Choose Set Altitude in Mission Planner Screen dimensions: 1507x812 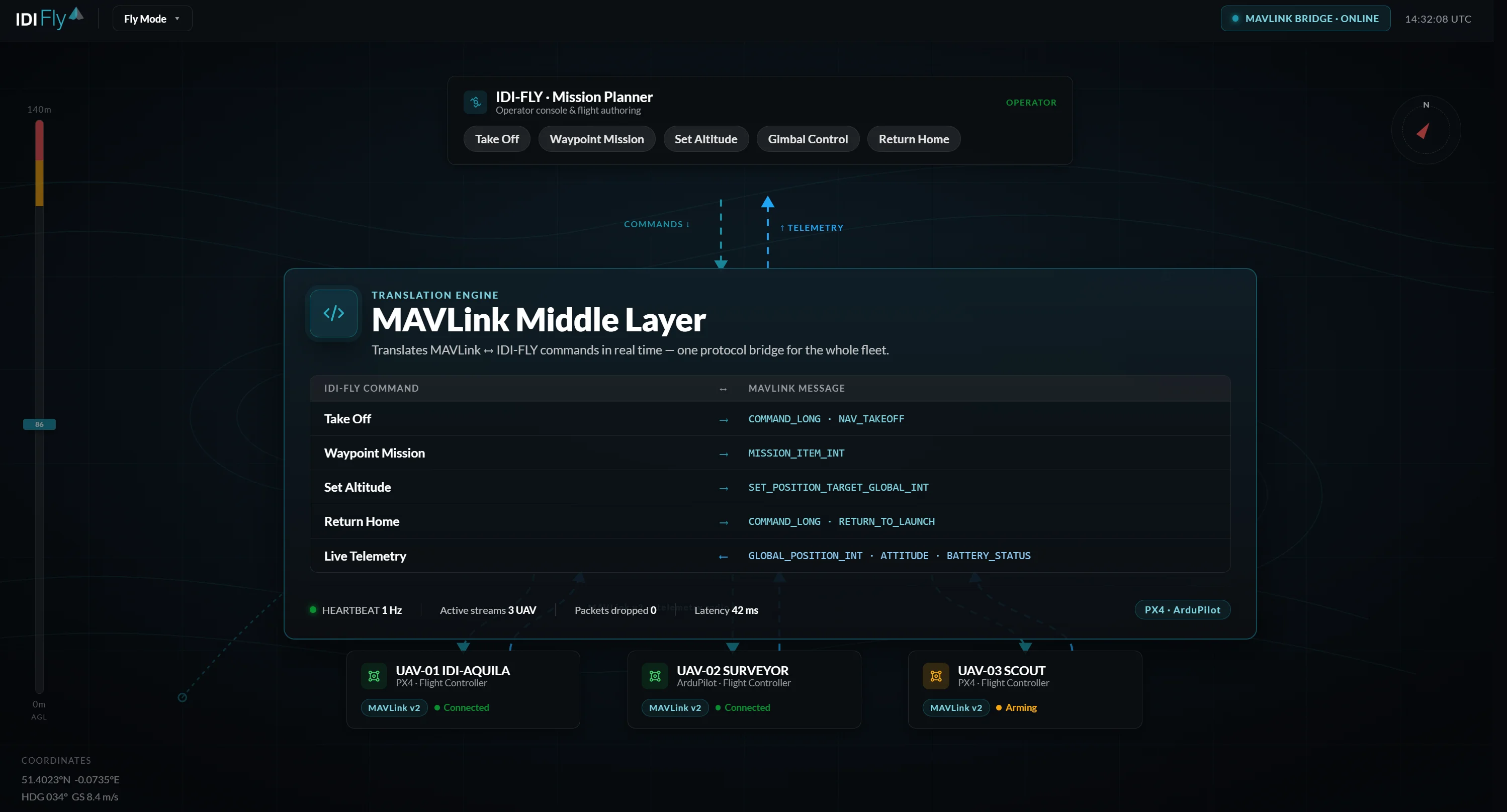click(705, 139)
